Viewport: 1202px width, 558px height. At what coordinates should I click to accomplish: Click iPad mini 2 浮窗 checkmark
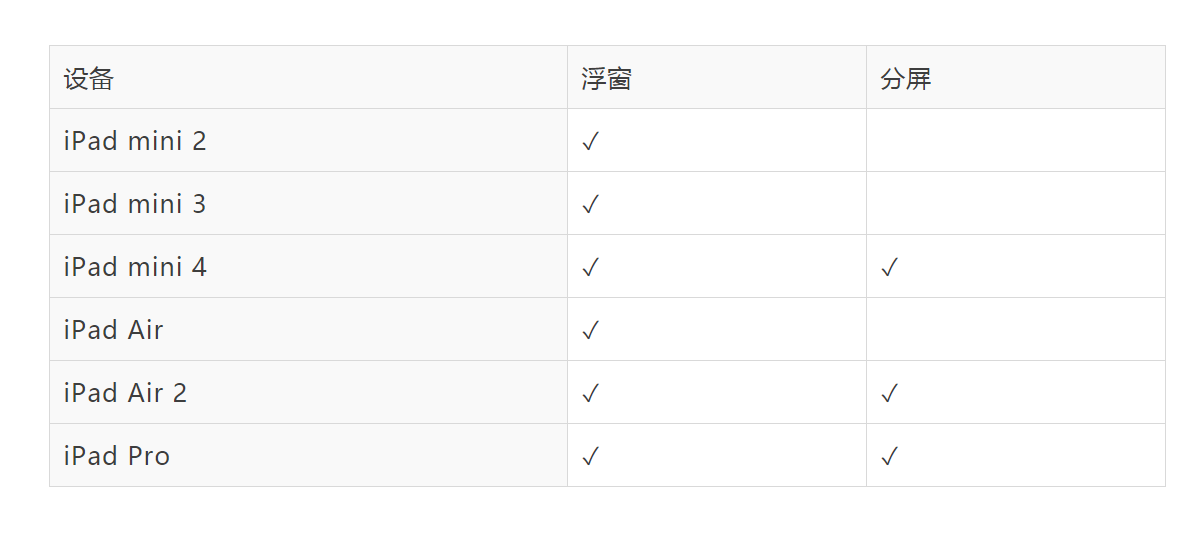pos(590,142)
